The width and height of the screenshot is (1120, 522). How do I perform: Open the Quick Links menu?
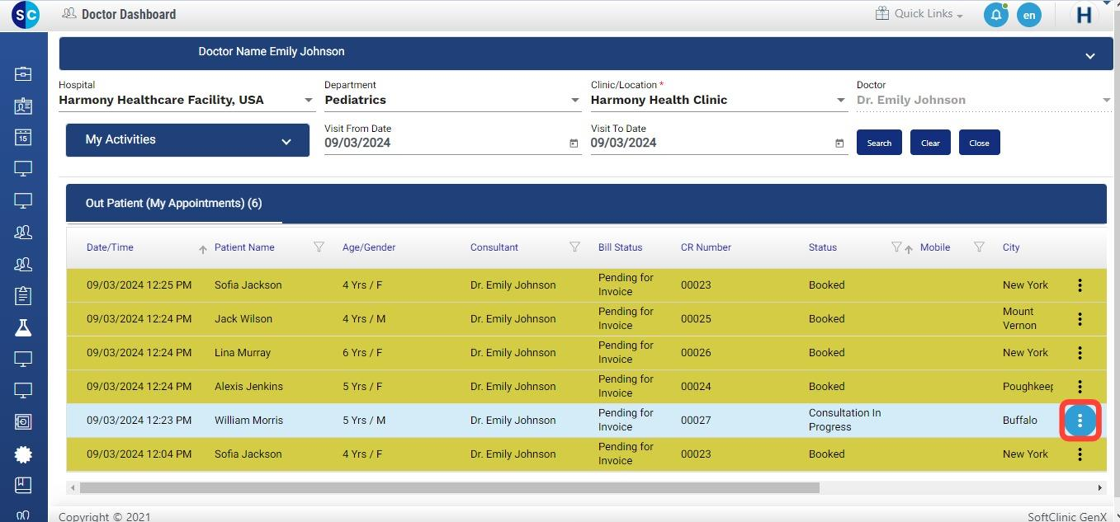click(x=919, y=14)
